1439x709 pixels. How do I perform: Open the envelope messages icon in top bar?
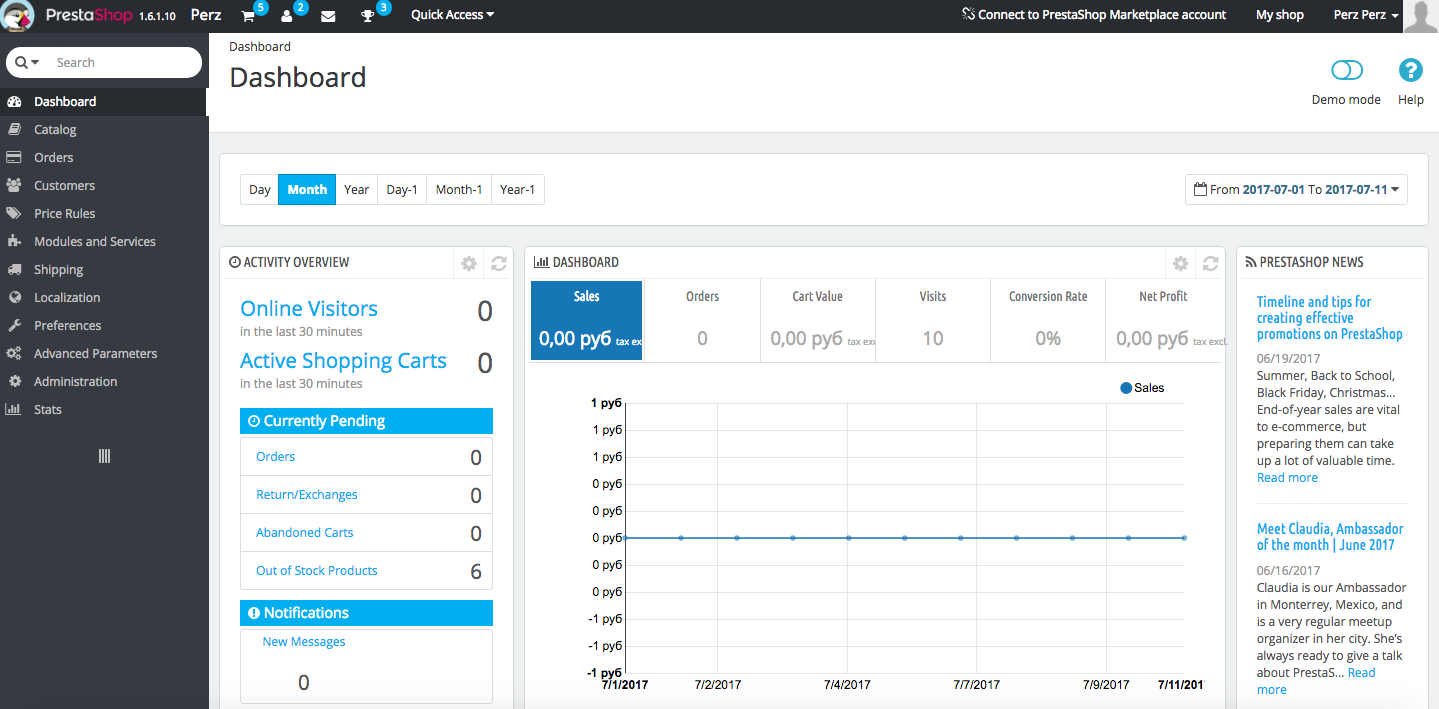pos(328,16)
